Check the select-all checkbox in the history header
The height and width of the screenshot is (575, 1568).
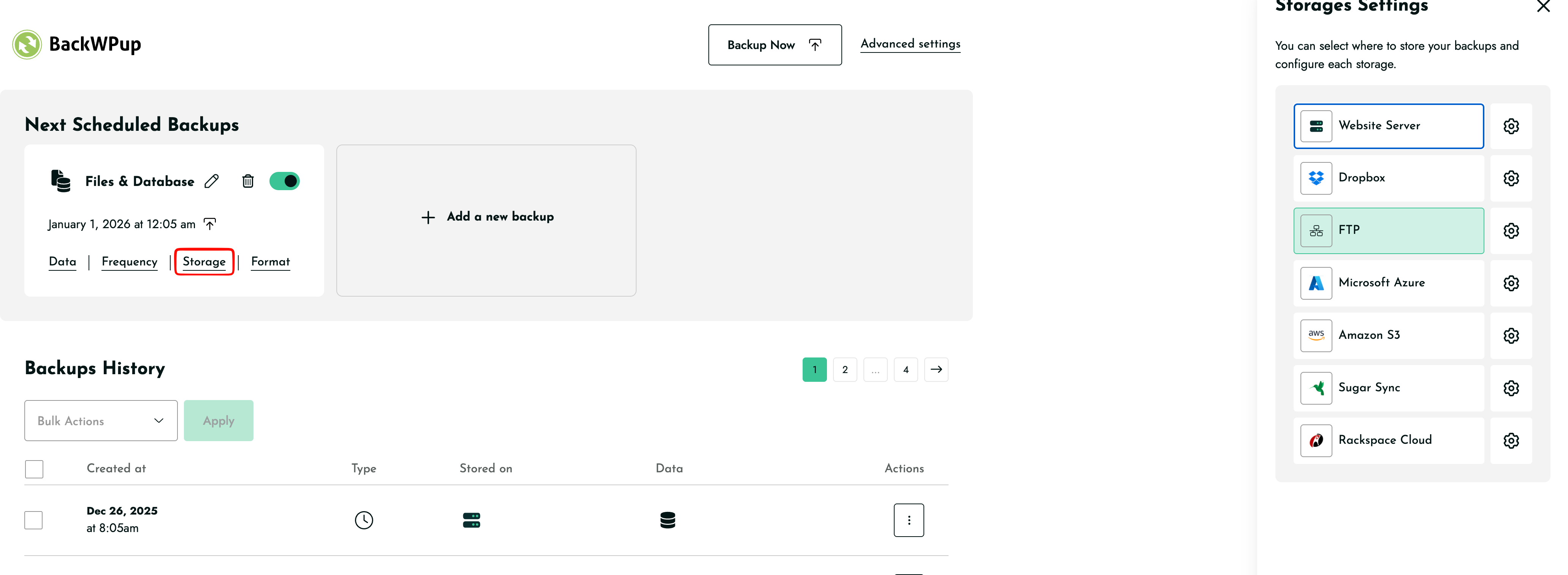tap(34, 469)
